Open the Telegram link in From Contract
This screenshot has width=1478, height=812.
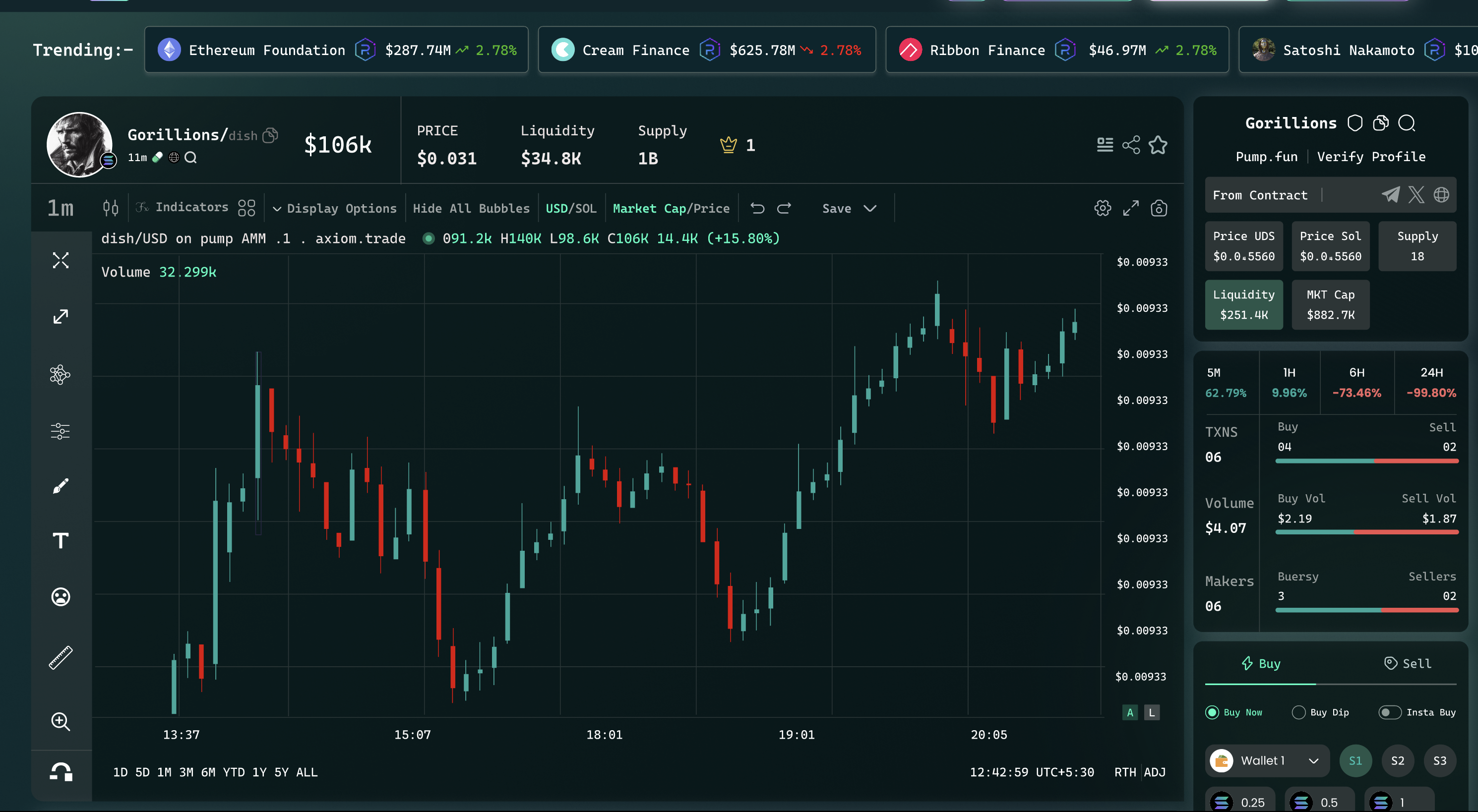coord(1390,195)
